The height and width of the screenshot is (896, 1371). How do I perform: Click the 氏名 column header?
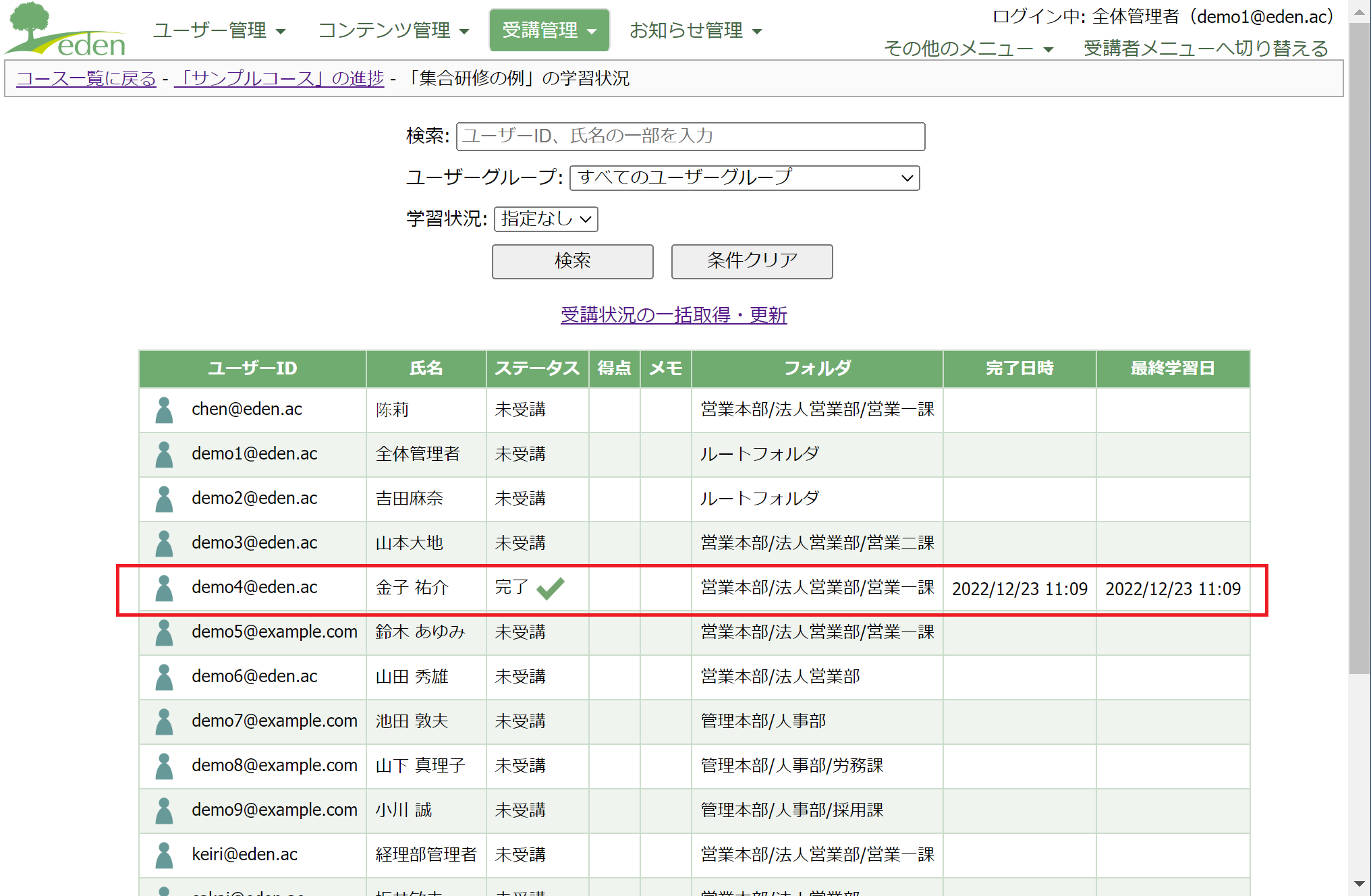[x=426, y=368]
